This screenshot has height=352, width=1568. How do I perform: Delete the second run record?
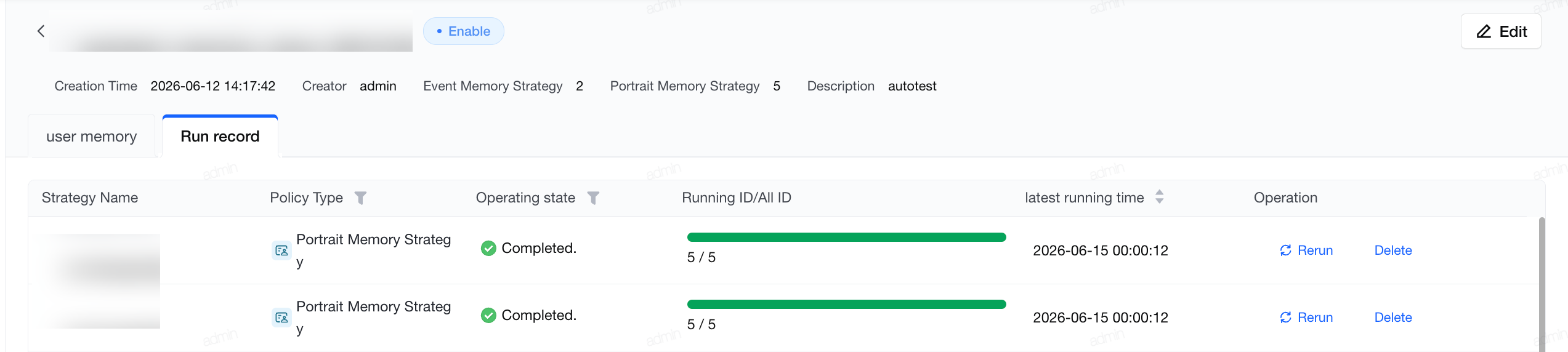[x=1393, y=318]
